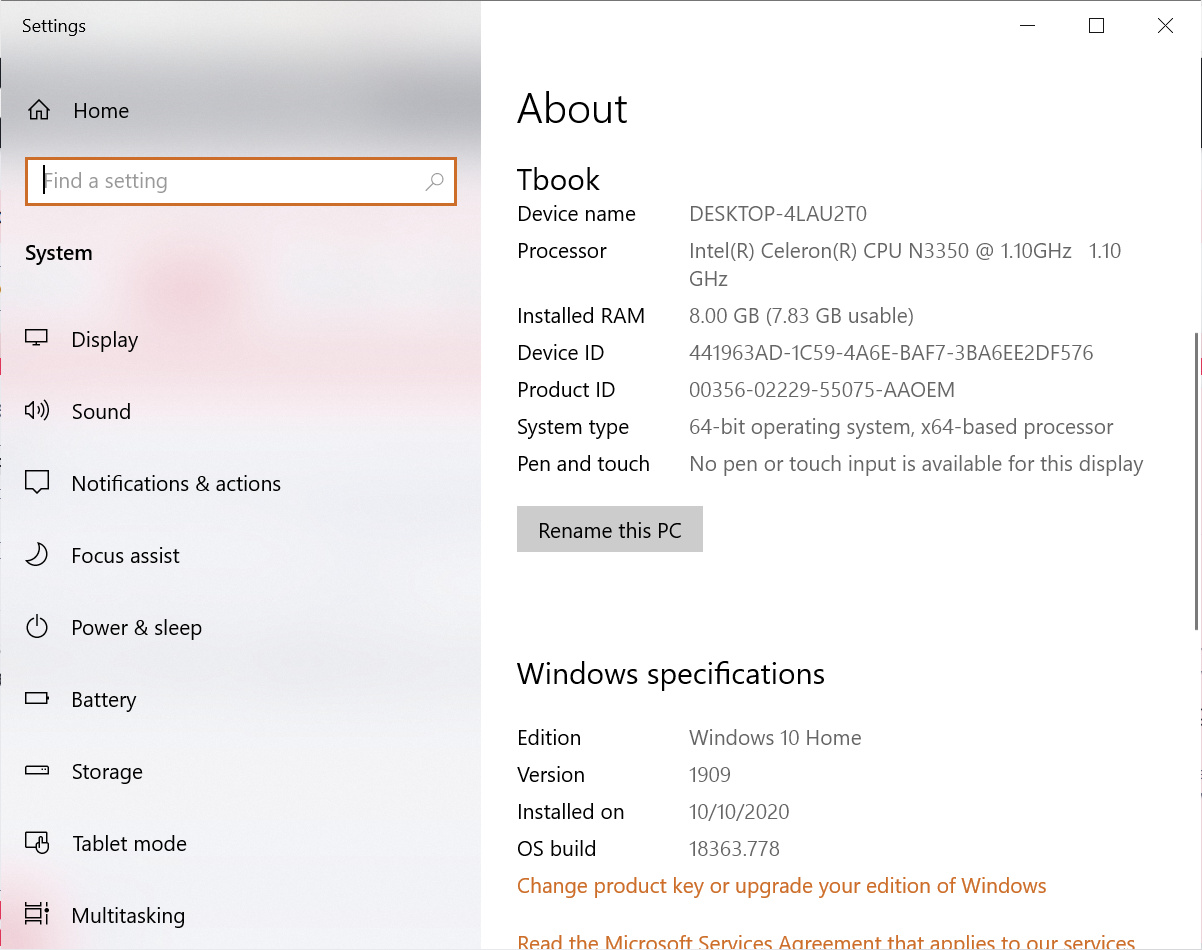Image resolution: width=1202 pixels, height=950 pixels.
Task: Click the About page title
Action: (x=572, y=109)
